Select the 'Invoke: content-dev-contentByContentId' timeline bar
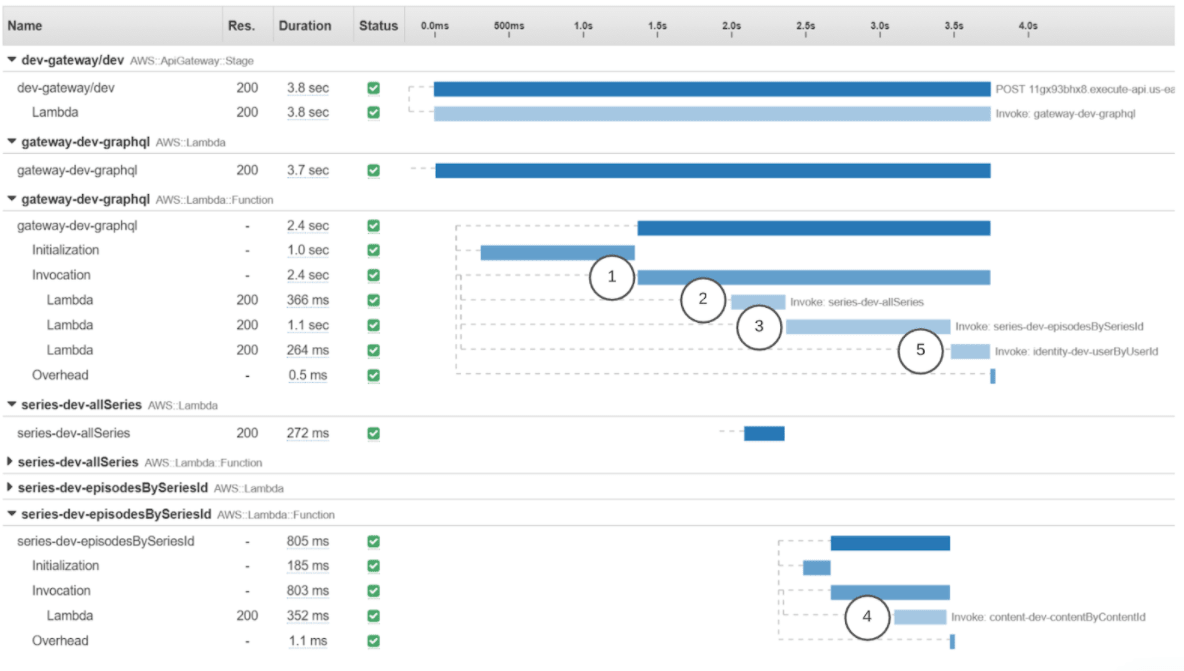 click(920, 617)
